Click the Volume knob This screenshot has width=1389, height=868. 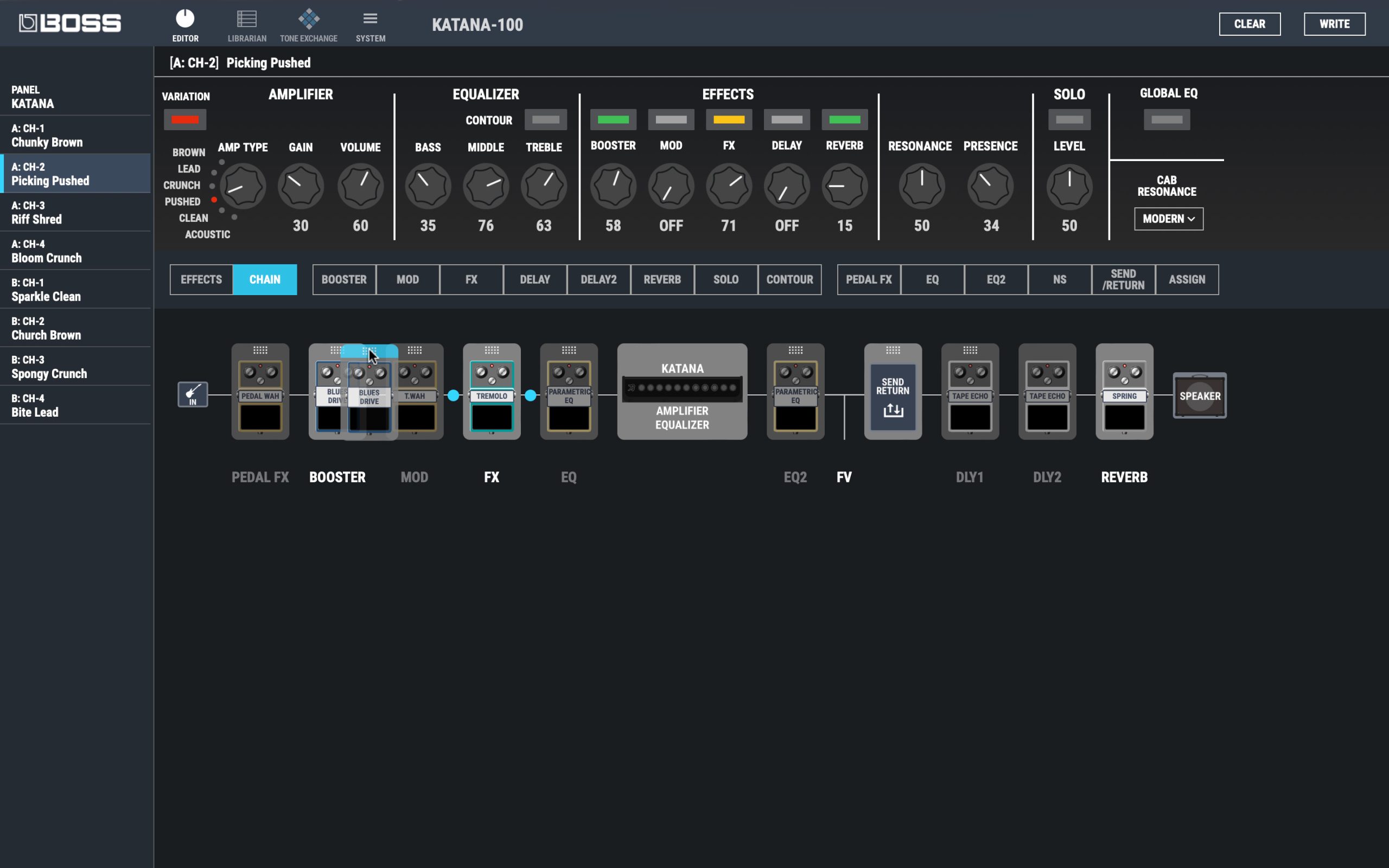[360, 186]
